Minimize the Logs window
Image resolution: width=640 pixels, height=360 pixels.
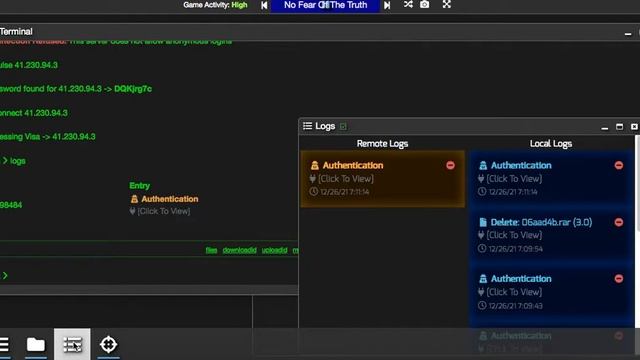604,127
